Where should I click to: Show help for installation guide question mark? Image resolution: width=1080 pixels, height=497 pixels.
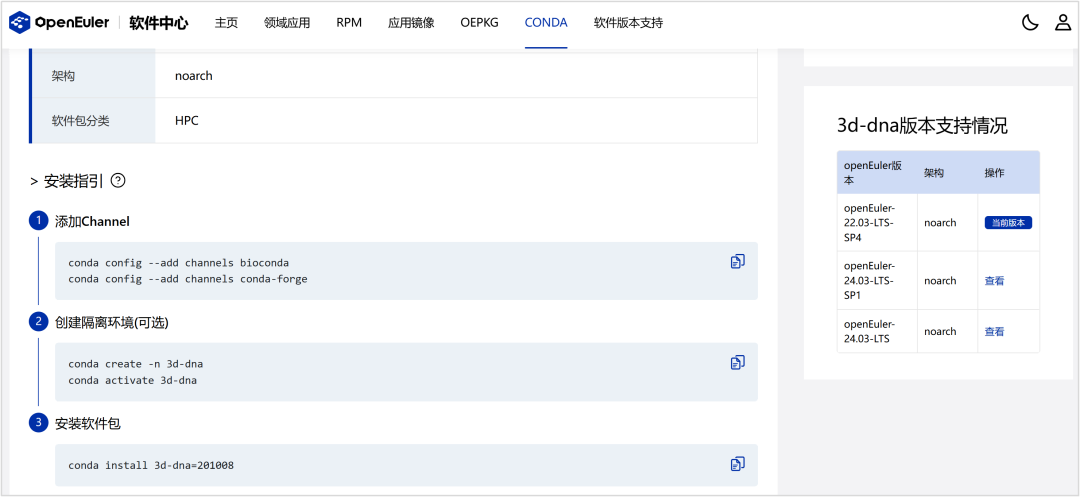click(118, 181)
